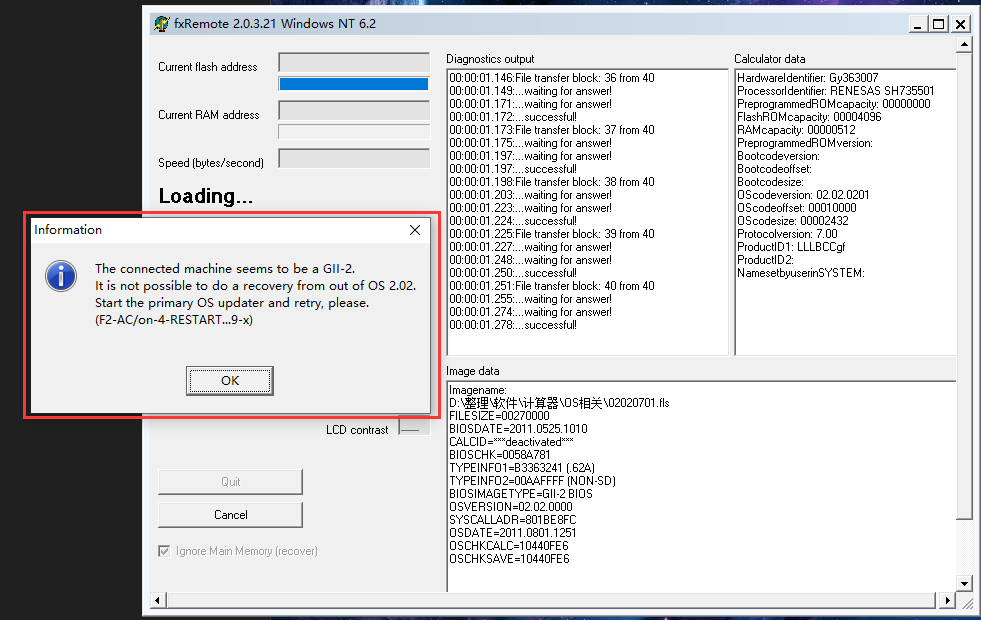Screen dimensions: 981x620
Task: Minimize the fxRemote window
Action: click(918, 24)
